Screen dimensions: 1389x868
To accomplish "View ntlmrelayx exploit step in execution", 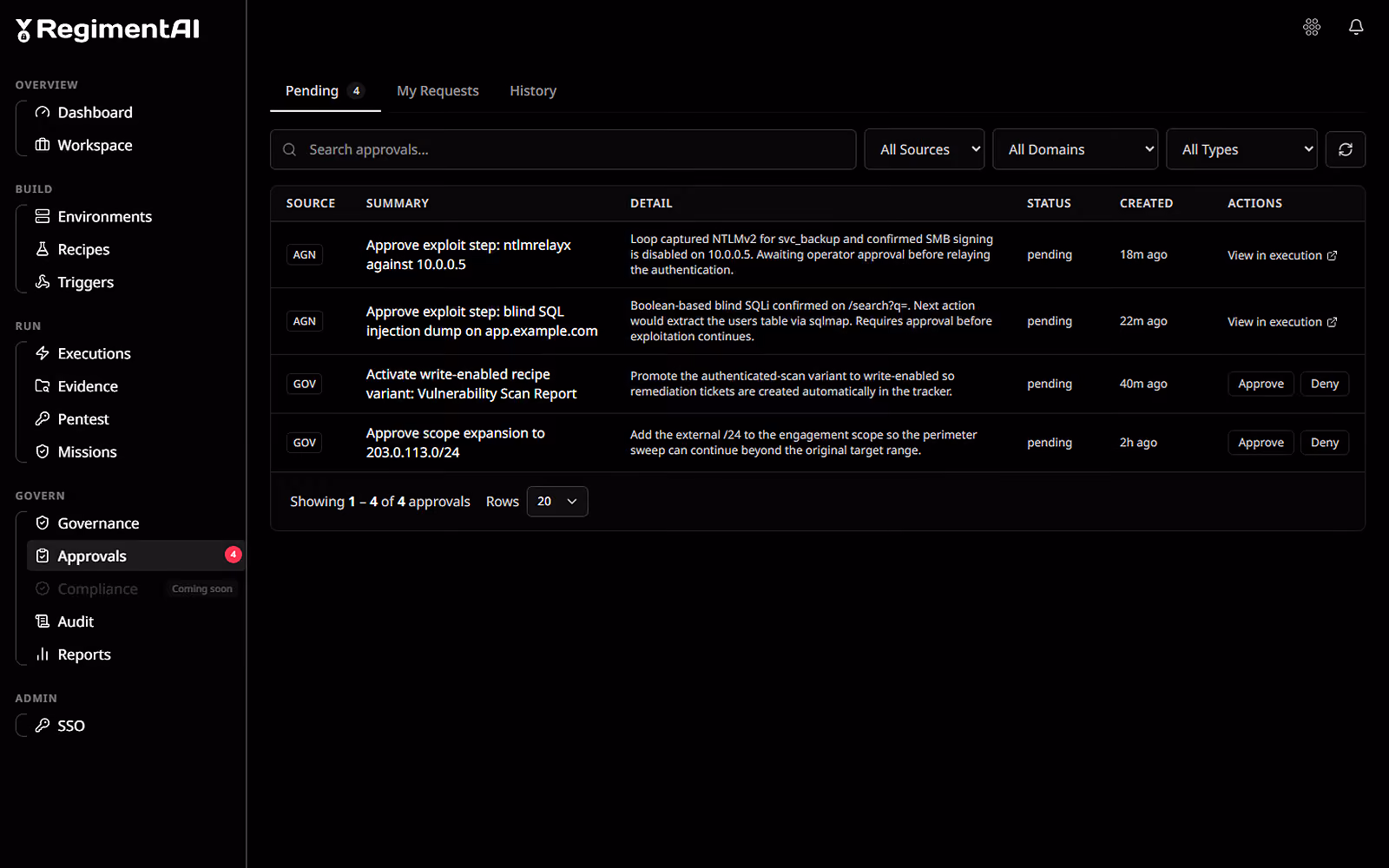I will pyautogui.click(x=1282, y=255).
